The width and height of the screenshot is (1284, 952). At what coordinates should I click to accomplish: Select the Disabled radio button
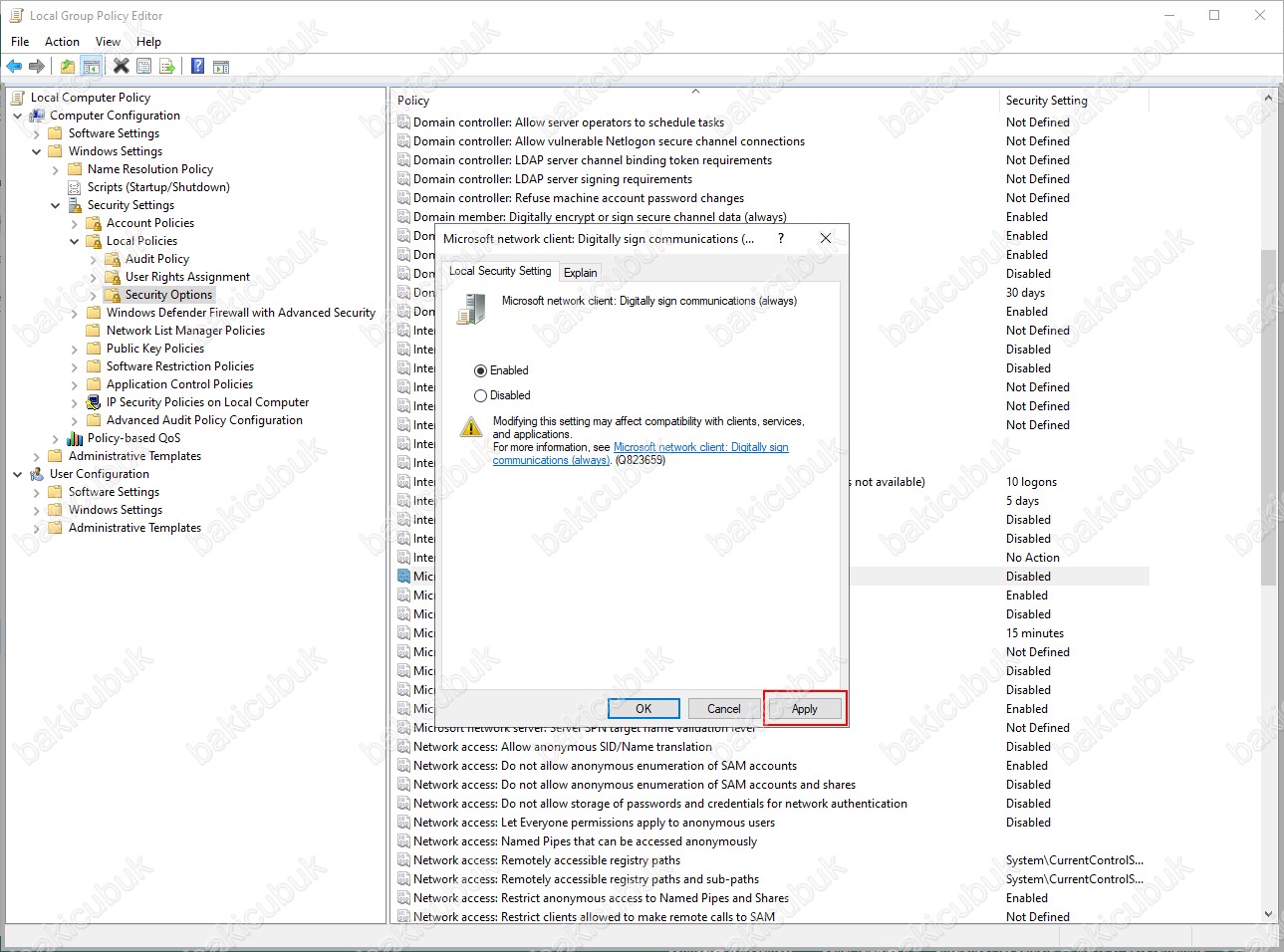pos(480,395)
